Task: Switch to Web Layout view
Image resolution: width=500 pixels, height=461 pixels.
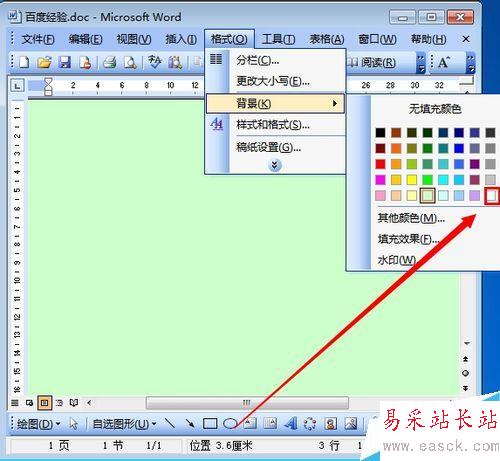Action: coord(29,403)
